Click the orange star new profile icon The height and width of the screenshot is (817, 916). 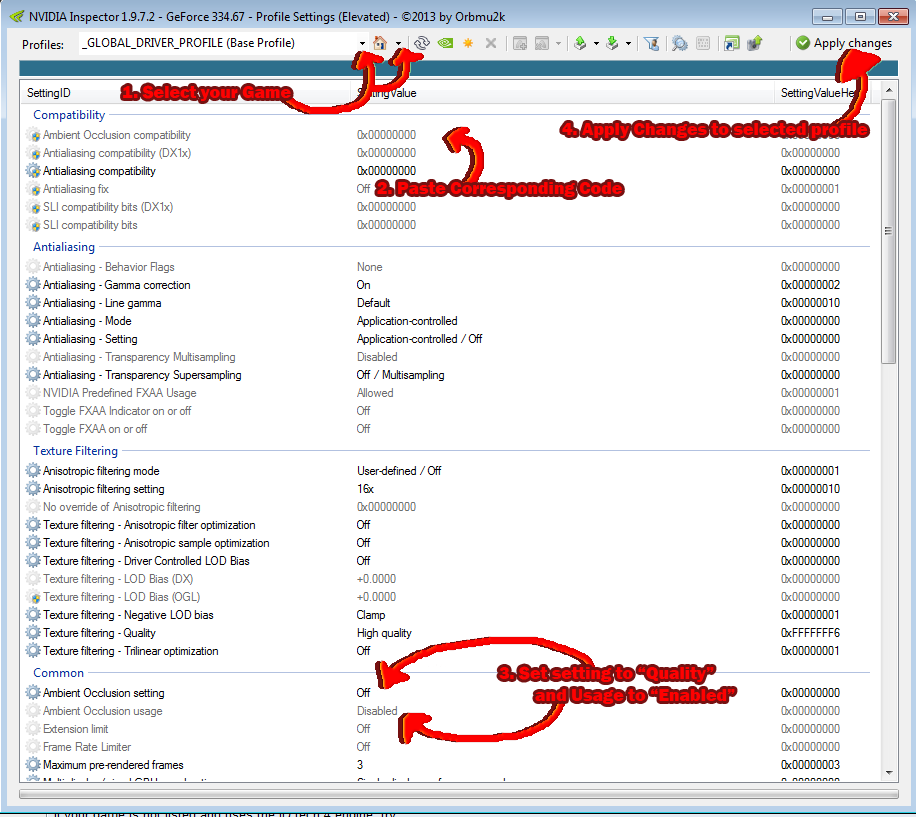[x=468, y=43]
